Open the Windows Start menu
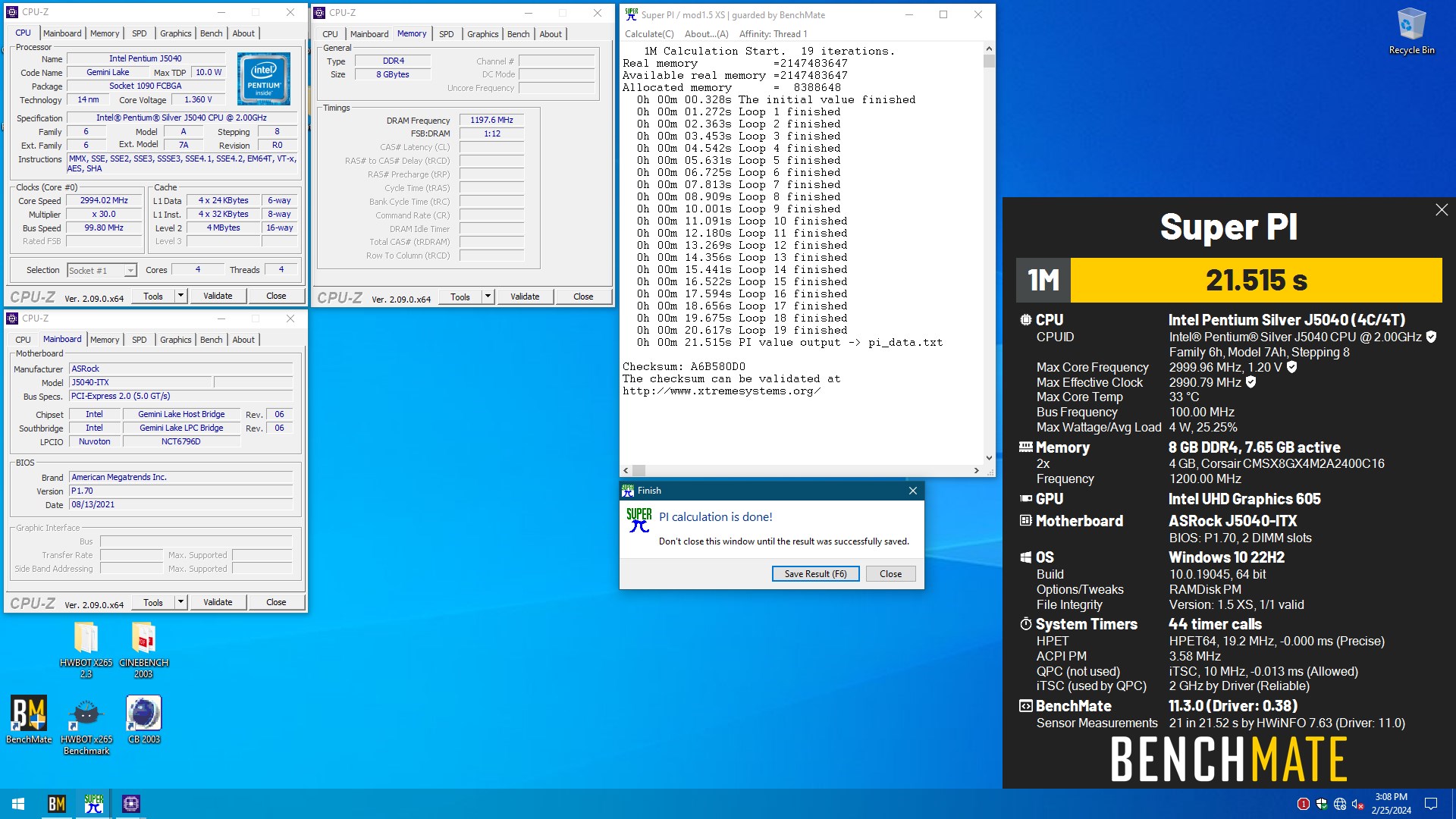Viewport: 1456px width, 819px height. click(18, 804)
